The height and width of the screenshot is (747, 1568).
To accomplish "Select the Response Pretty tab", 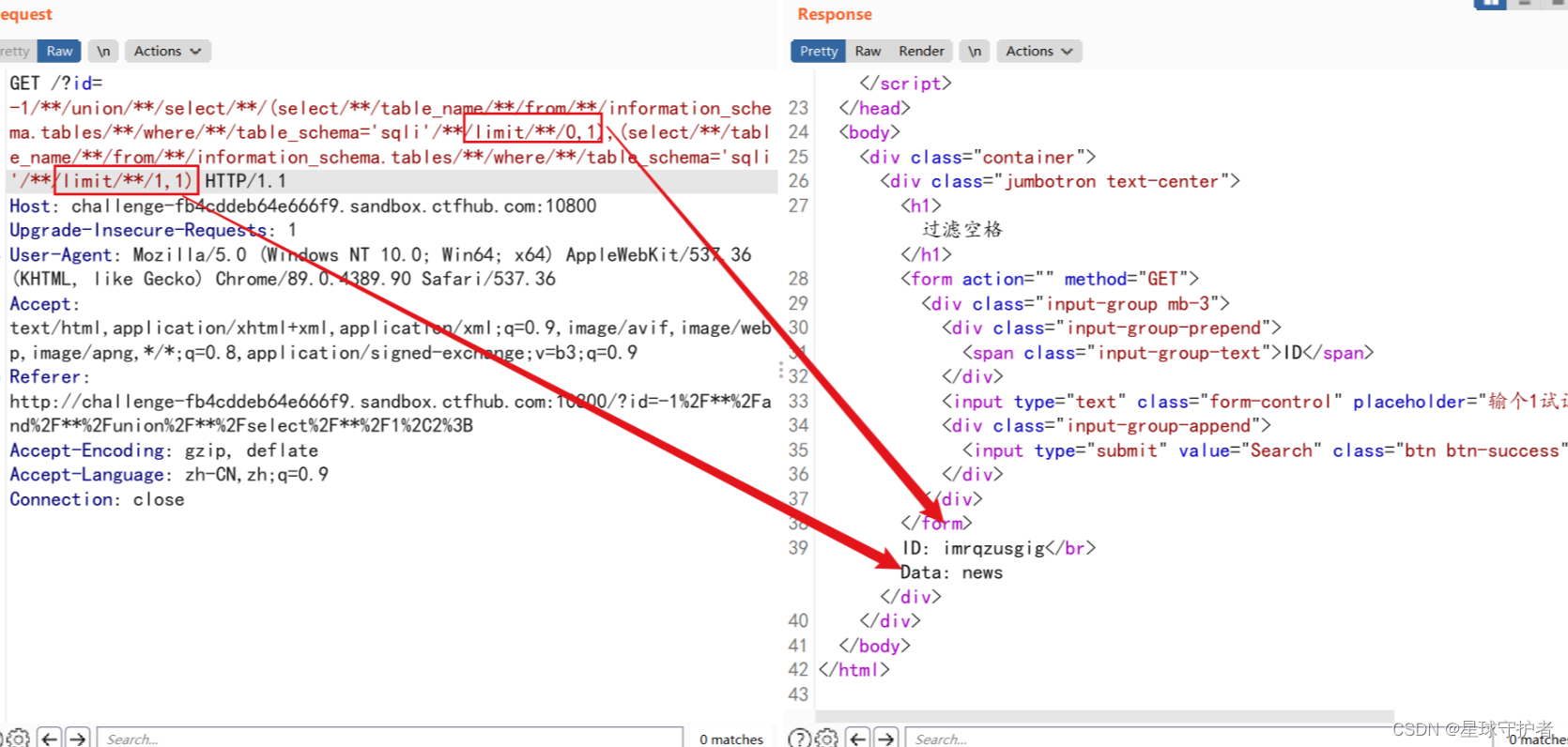I will [x=819, y=51].
